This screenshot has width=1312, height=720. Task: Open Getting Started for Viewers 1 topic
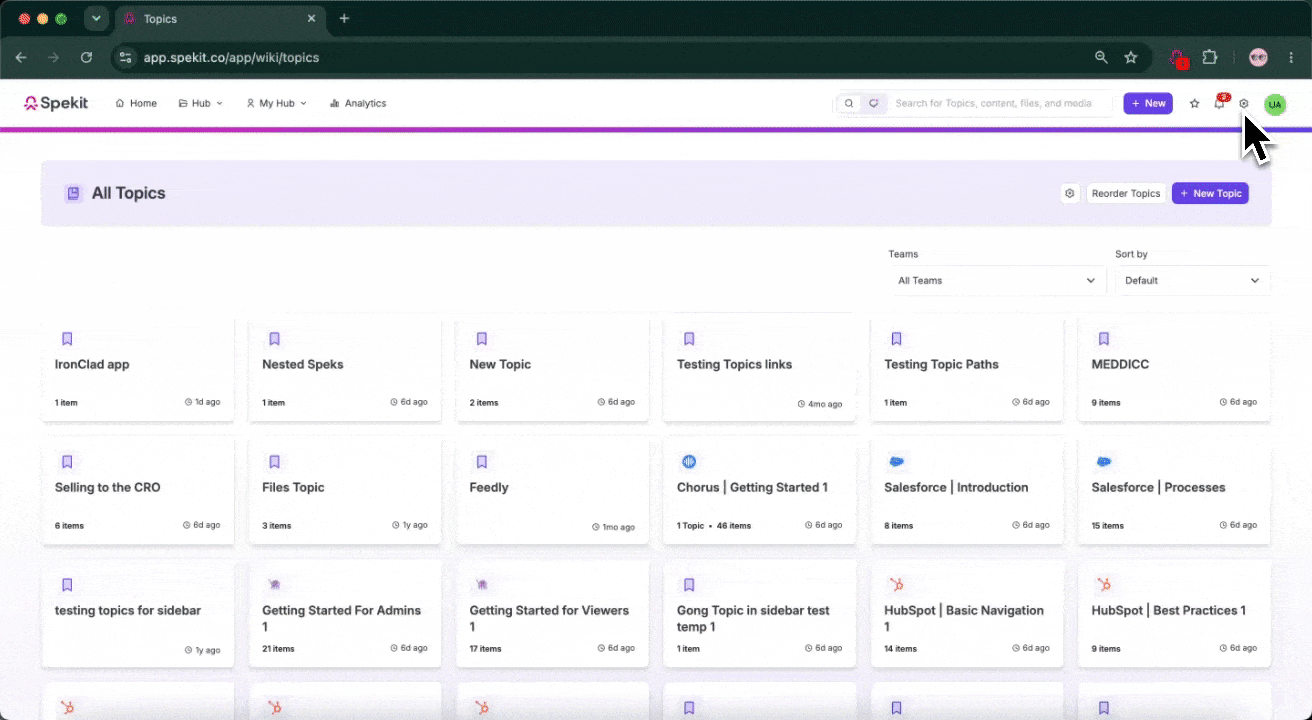click(552, 613)
